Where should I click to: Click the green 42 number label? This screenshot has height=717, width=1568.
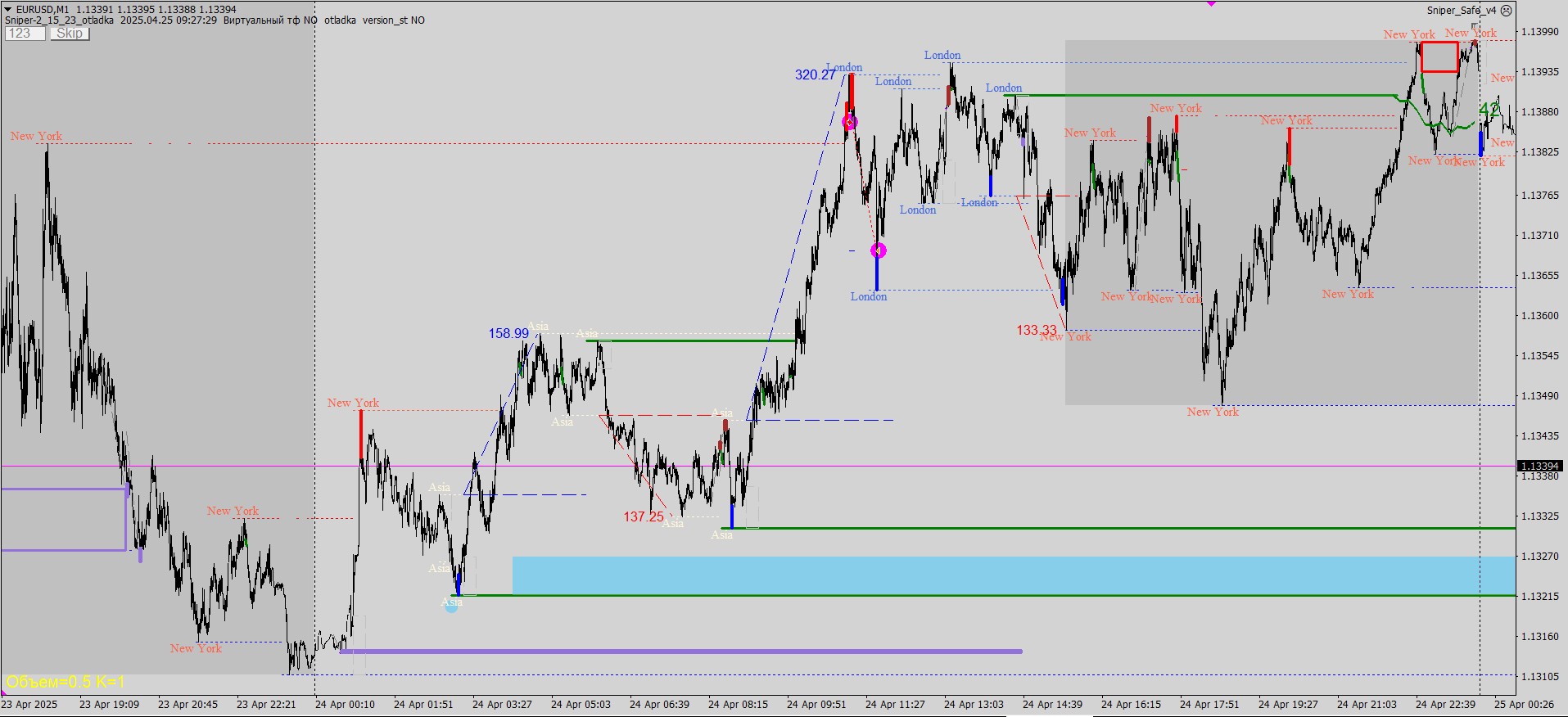(x=1489, y=110)
